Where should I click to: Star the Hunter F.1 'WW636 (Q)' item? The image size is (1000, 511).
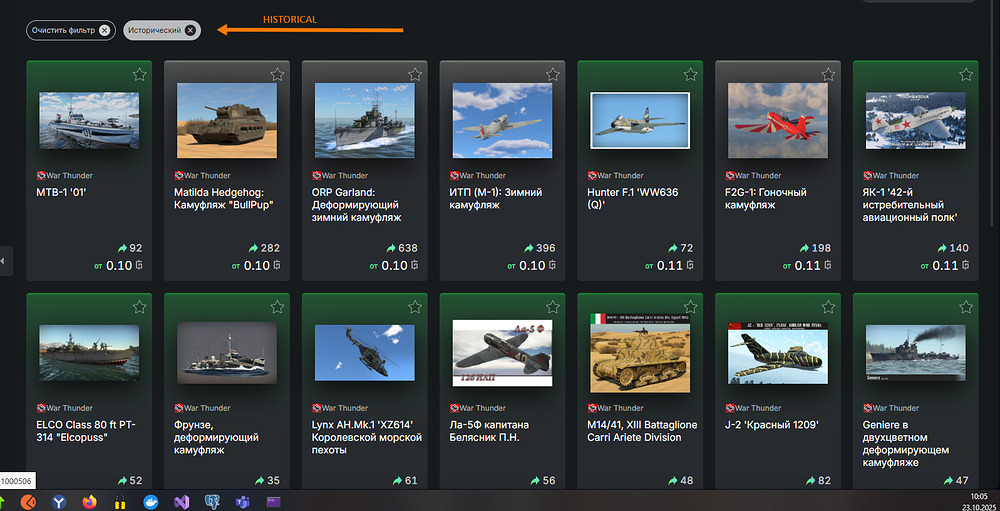[690, 75]
